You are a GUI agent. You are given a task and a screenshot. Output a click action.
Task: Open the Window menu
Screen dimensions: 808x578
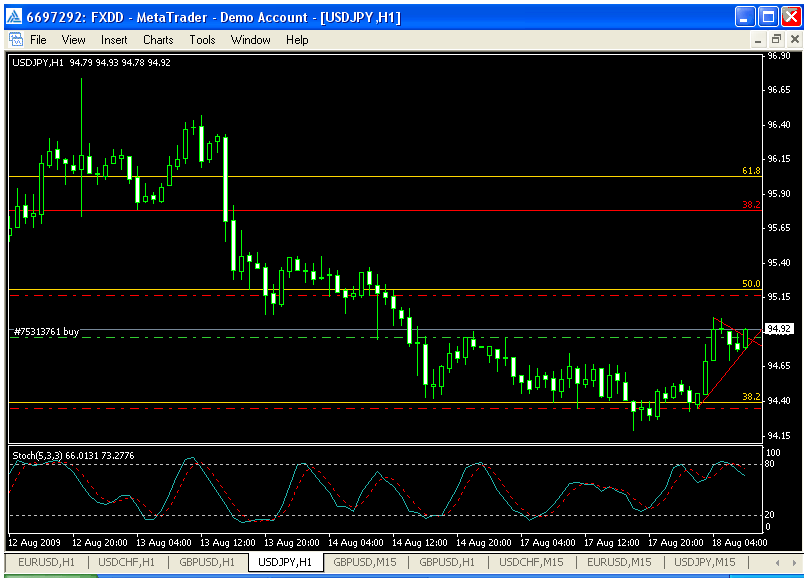250,40
